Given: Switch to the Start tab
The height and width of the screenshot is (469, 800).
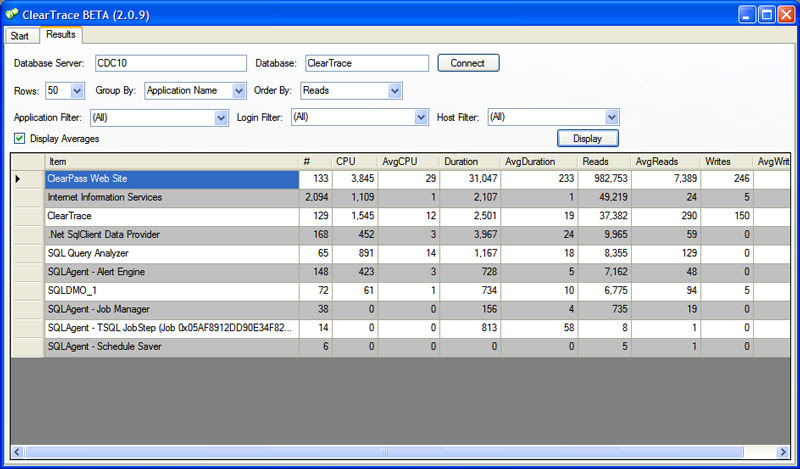Looking at the screenshot, I should [x=20, y=36].
